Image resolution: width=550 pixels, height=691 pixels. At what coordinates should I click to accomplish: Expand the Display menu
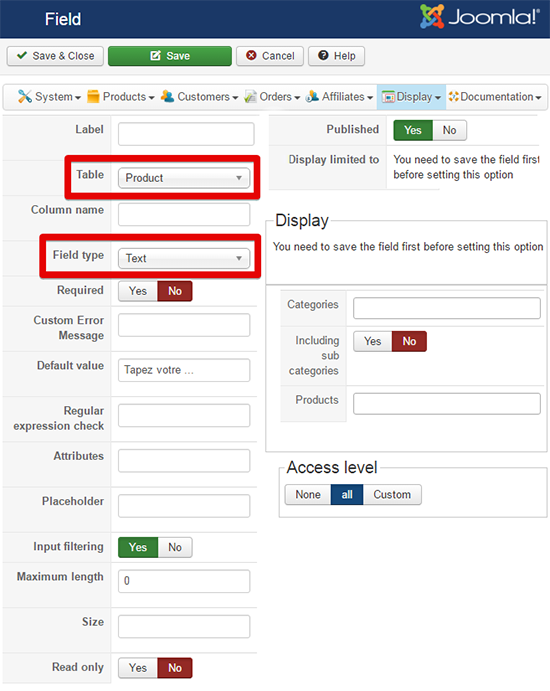pyautogui.click(x=411, y=97)
